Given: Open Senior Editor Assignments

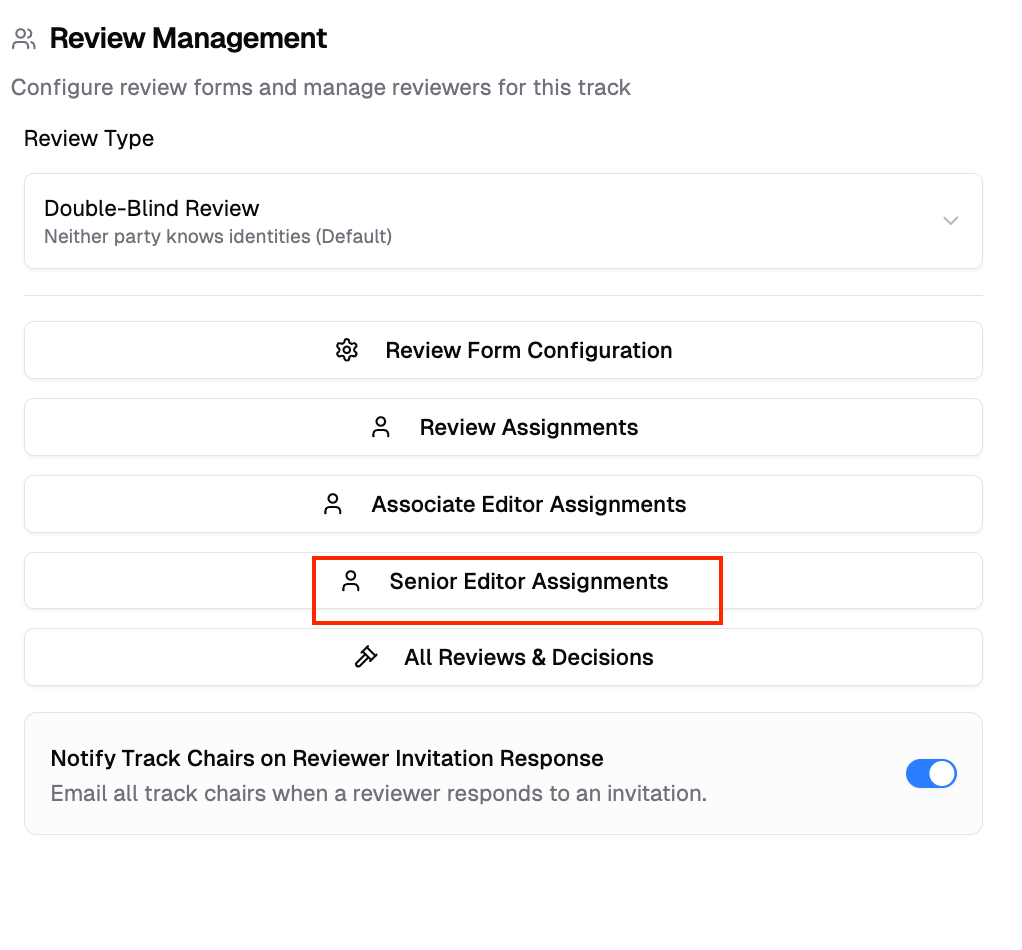Looking at the screenshot, I should click(528, 581).
